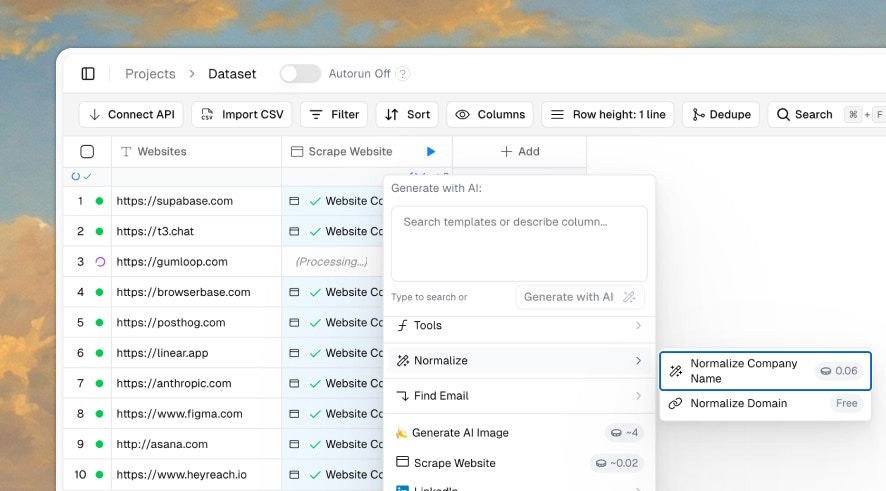
Task: Click the green status dot in row 5
Action: pyautogui.click(x=99, y=323)
